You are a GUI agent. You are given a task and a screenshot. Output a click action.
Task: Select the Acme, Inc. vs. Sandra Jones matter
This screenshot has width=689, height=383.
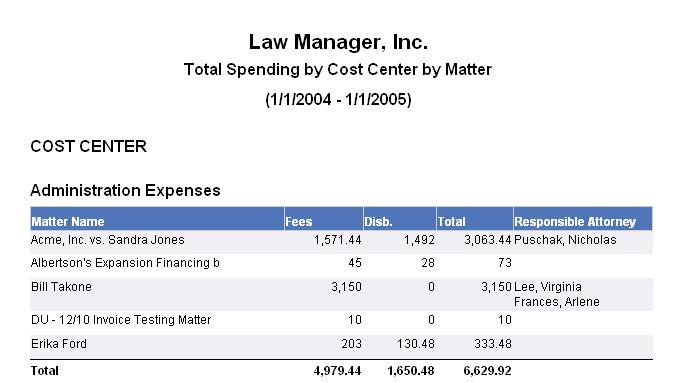108,240
